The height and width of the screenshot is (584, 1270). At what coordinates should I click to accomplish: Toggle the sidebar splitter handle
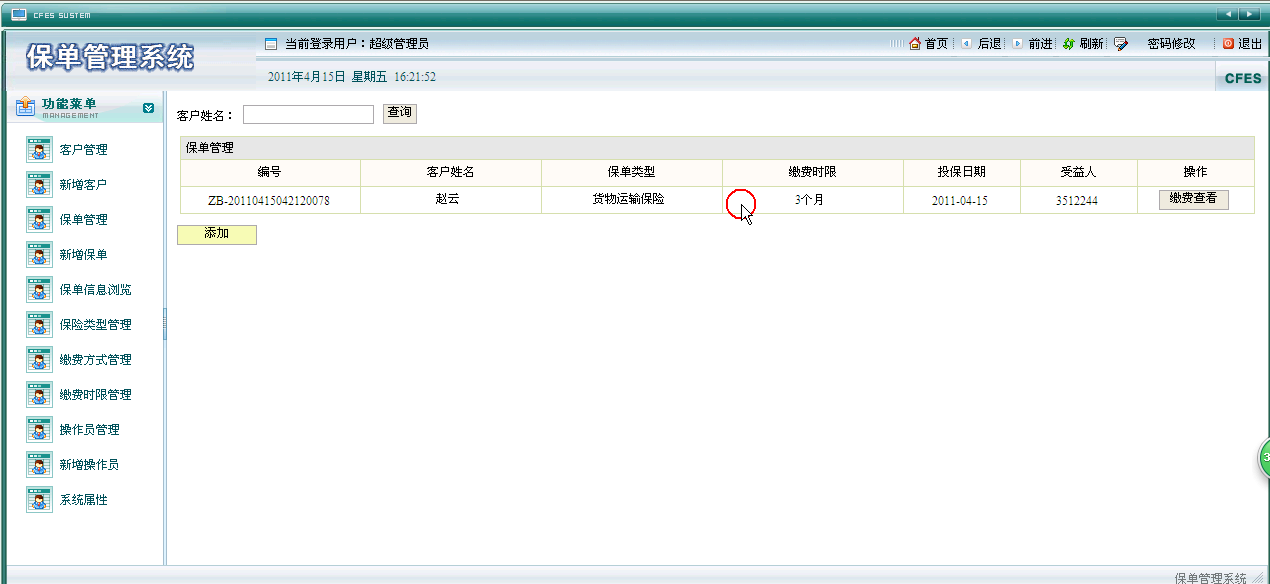point(164,324)
